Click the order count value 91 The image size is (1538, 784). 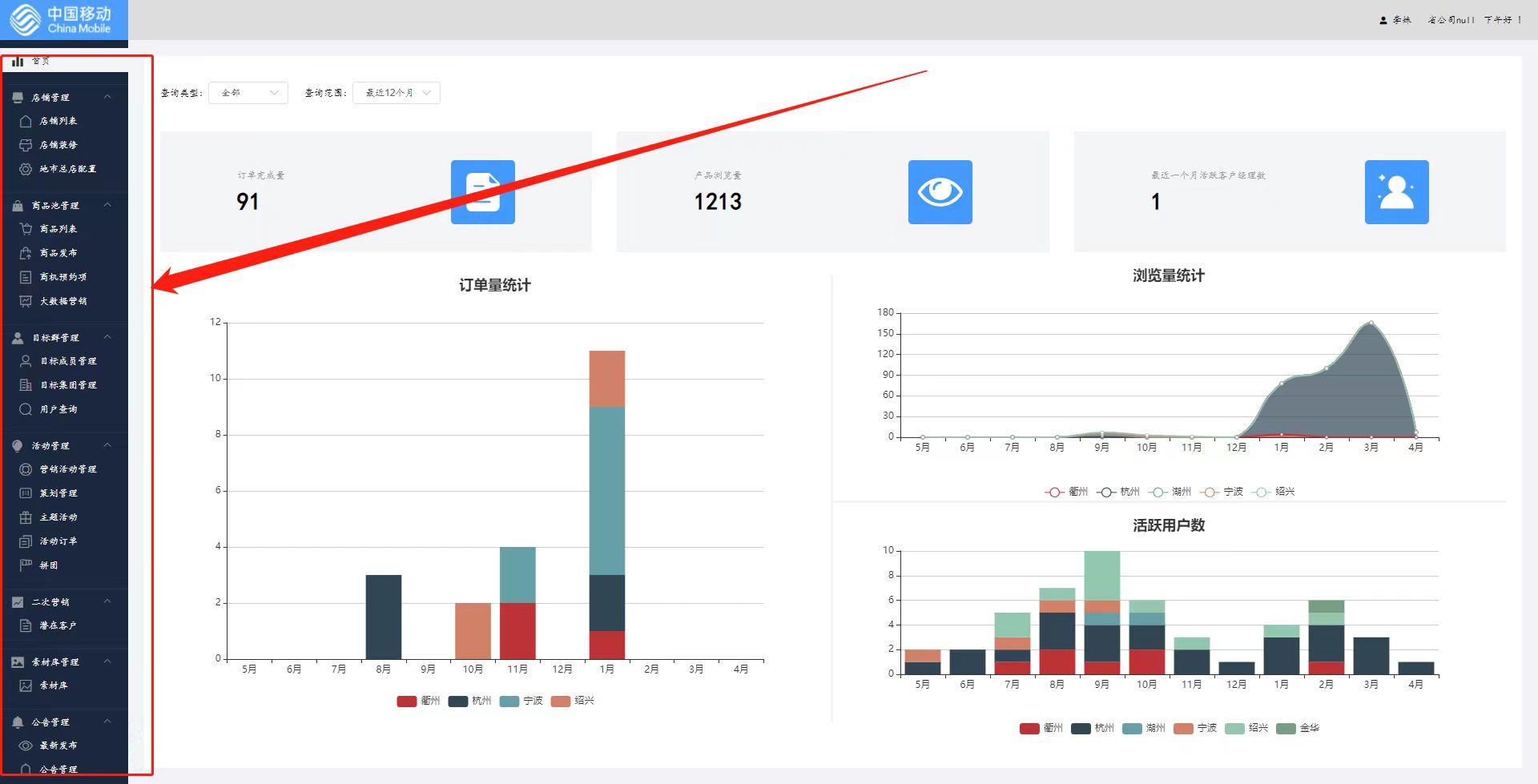(248, 202)
